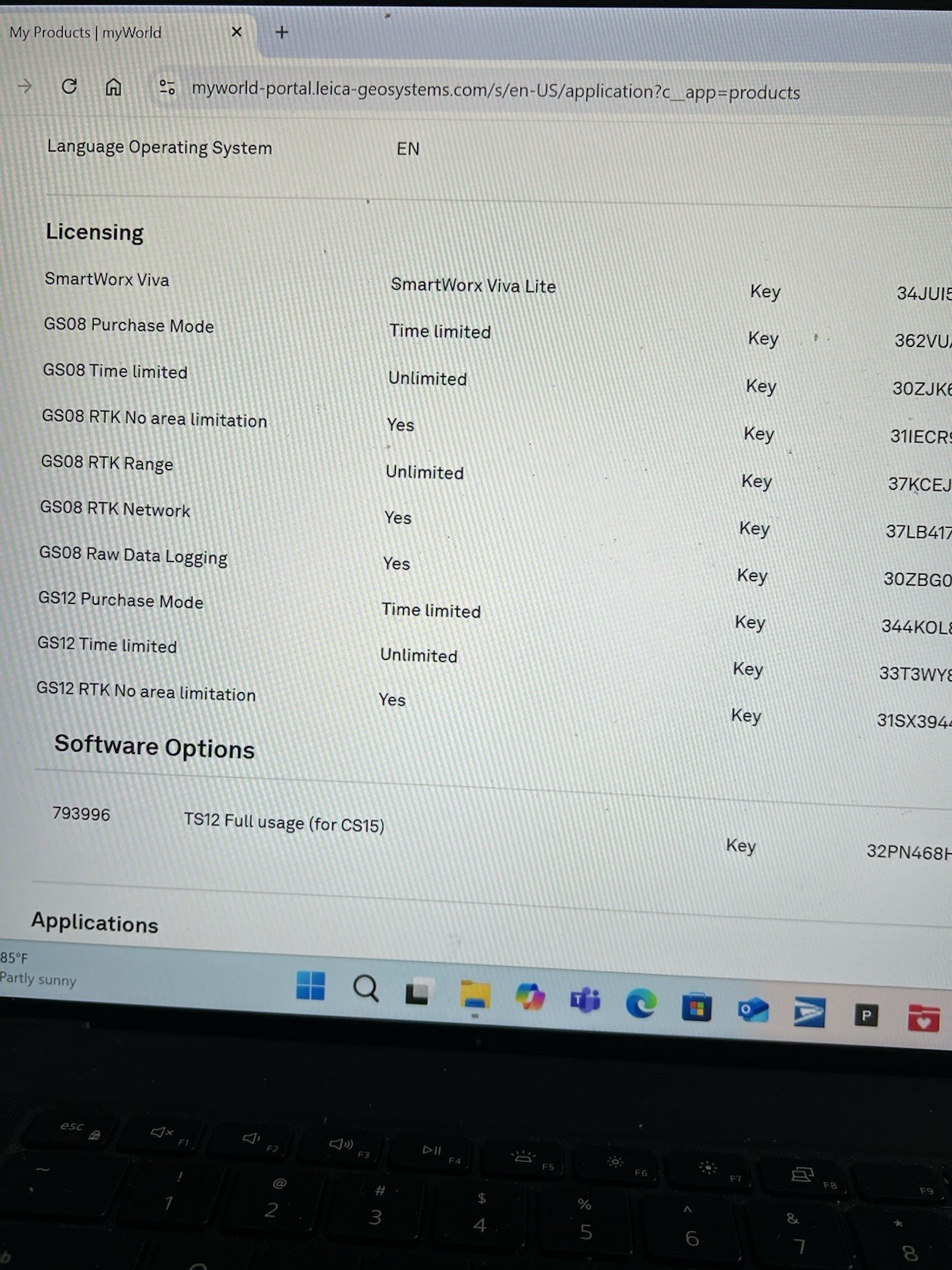Viewport: 952px width, 1270px height.
Task: Select GS08 RTK No area limitation label
Action: (x=155, y=418)
